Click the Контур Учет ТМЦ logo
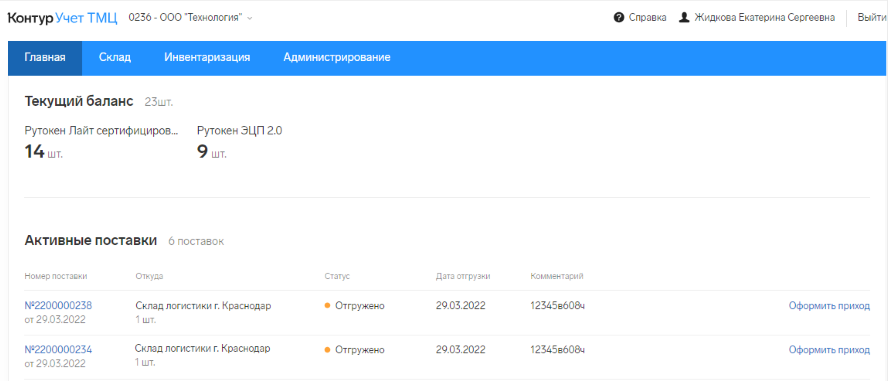 tap(62, 18)
